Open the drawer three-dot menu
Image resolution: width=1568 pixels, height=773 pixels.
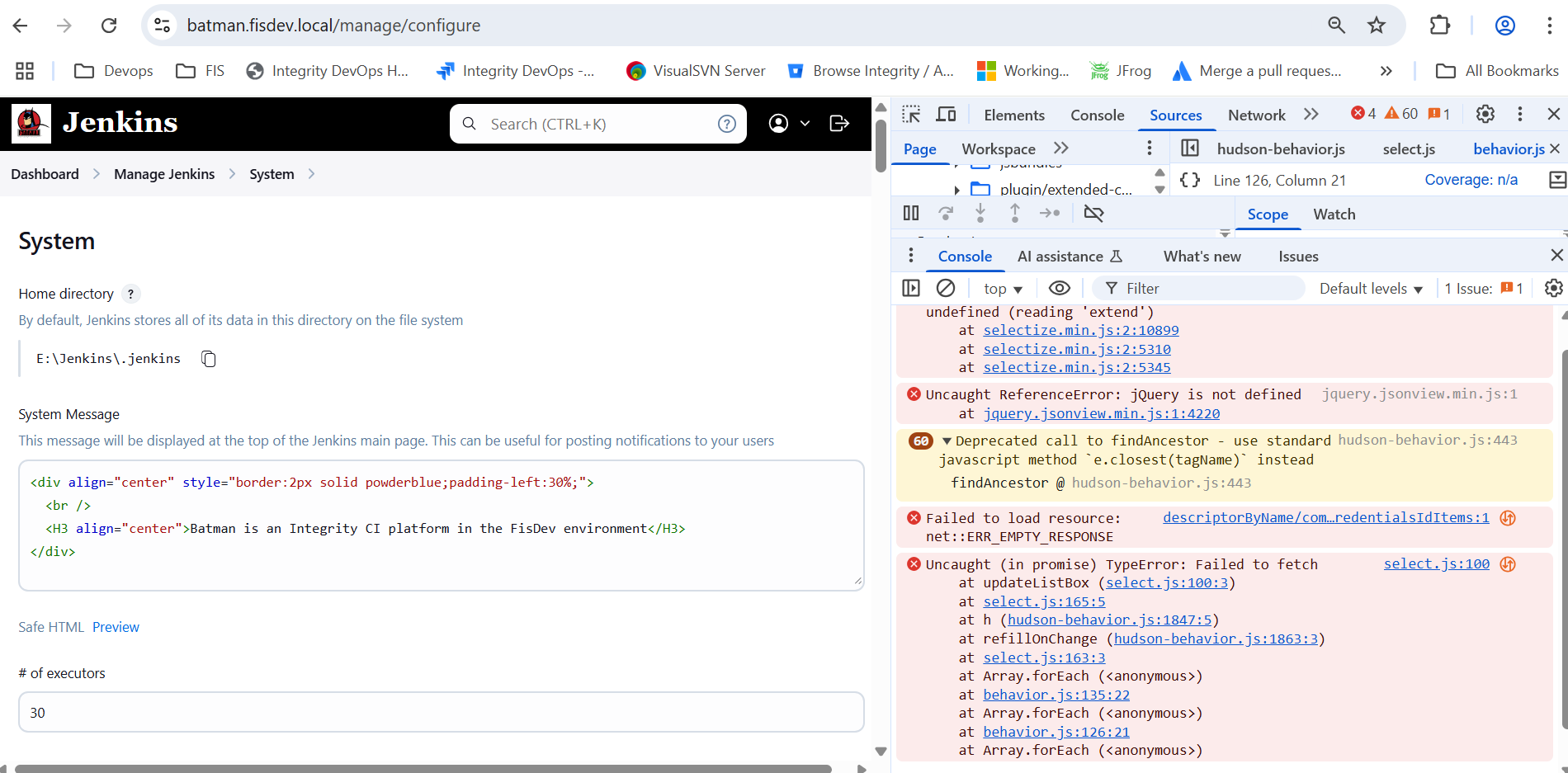pos(911,256)
